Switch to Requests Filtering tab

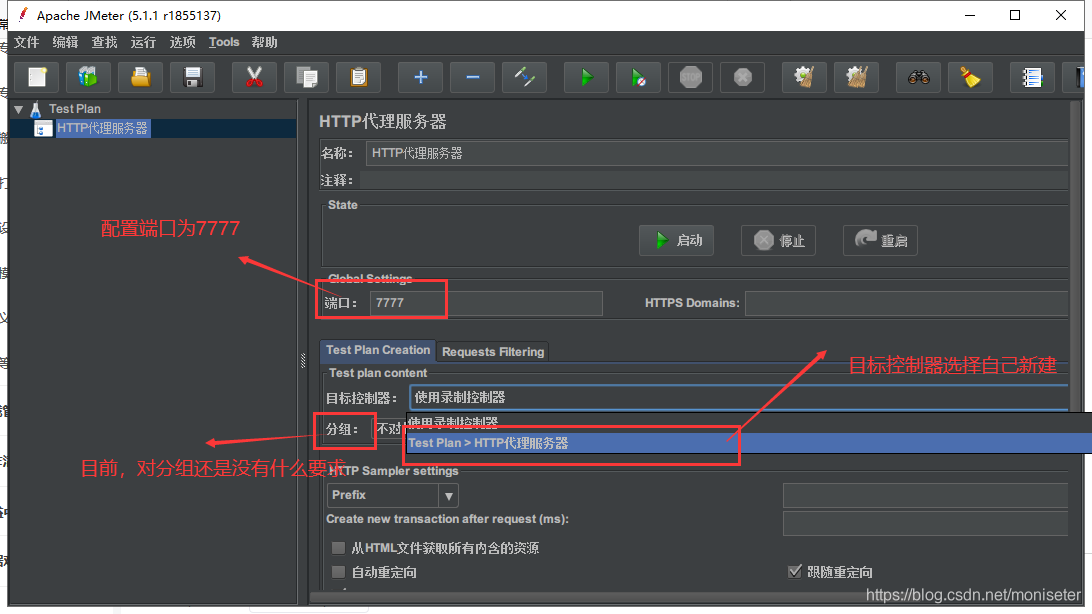[x=493, y=352]
